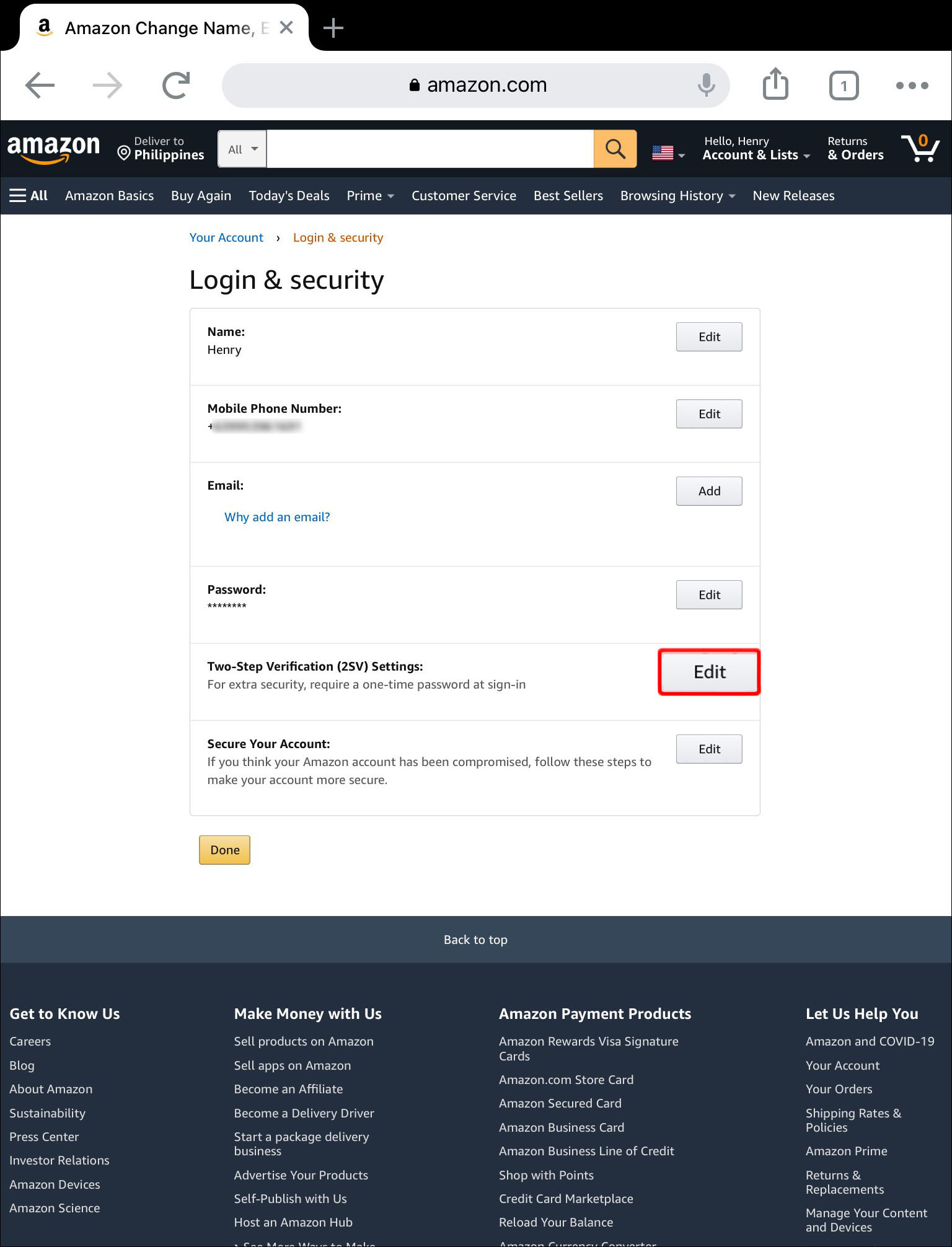Click the yellow Done button
This screenshot has width=952, height=1247.
[x=224, y=850]
